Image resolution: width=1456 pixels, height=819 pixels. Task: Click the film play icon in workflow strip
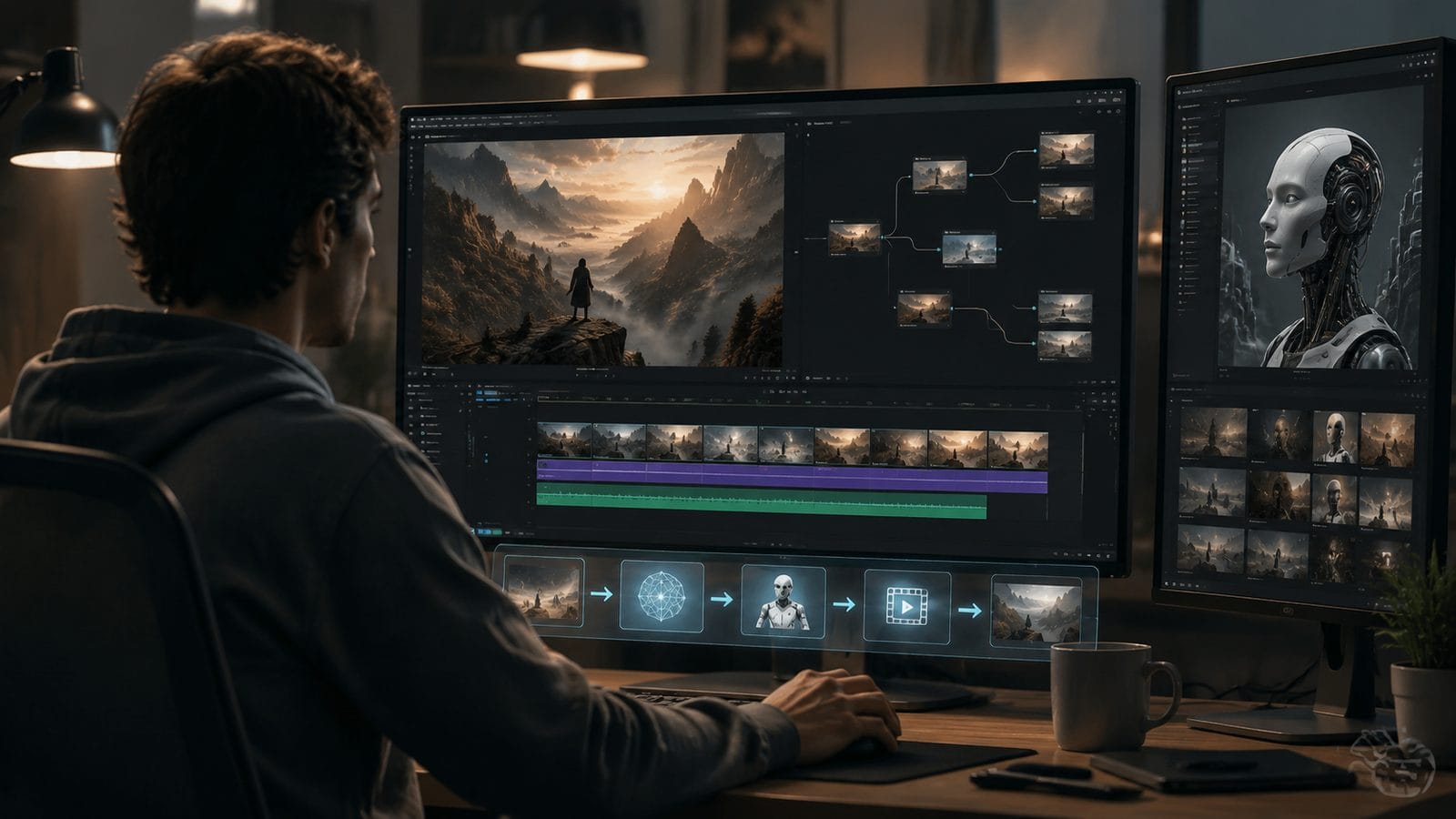(906, 605)
